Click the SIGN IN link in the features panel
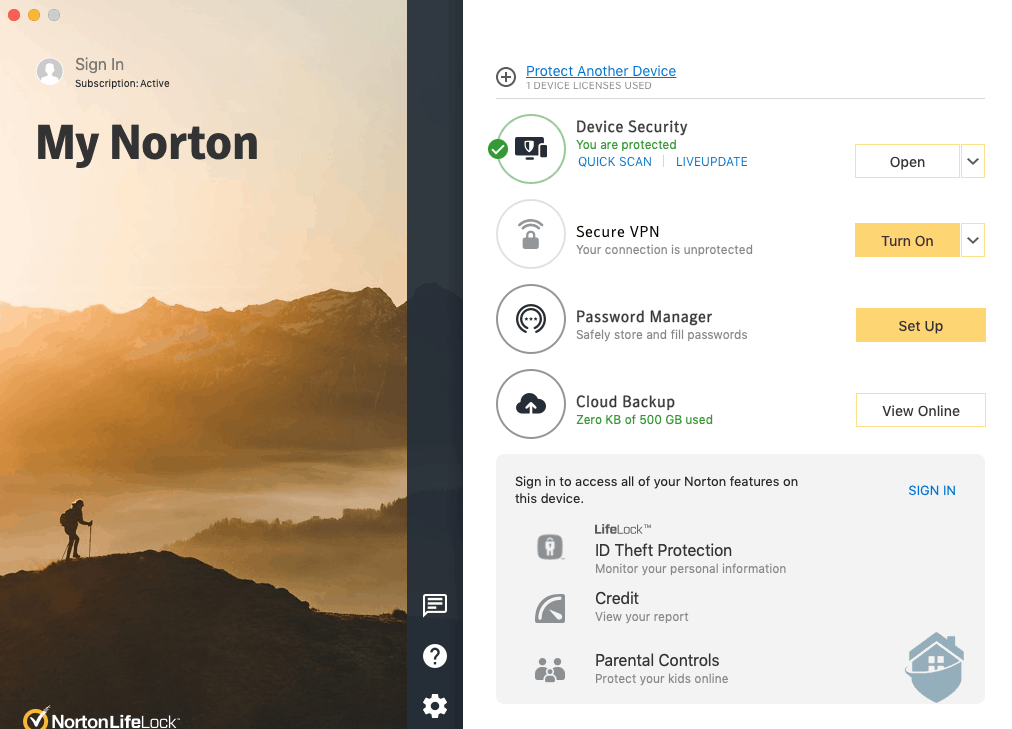This screenshot has height=729, width=1012. click(x=931, y=490)
